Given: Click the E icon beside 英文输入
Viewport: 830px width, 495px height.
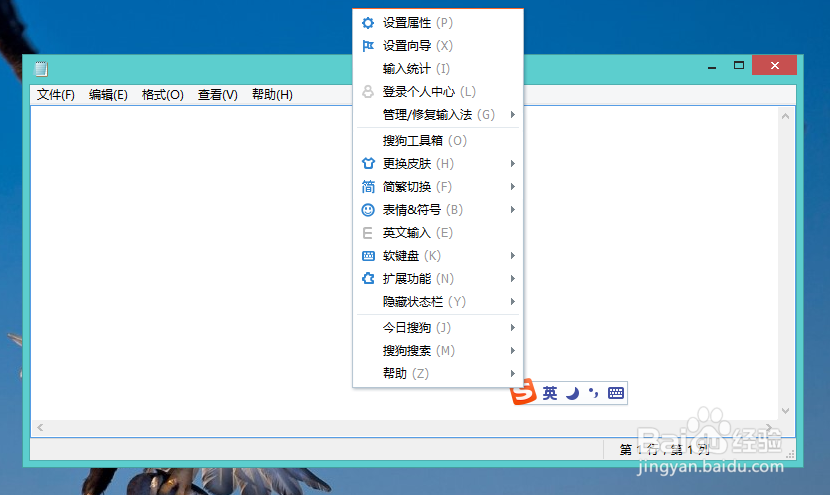Looking at the screenshot, I should point(367,233).
